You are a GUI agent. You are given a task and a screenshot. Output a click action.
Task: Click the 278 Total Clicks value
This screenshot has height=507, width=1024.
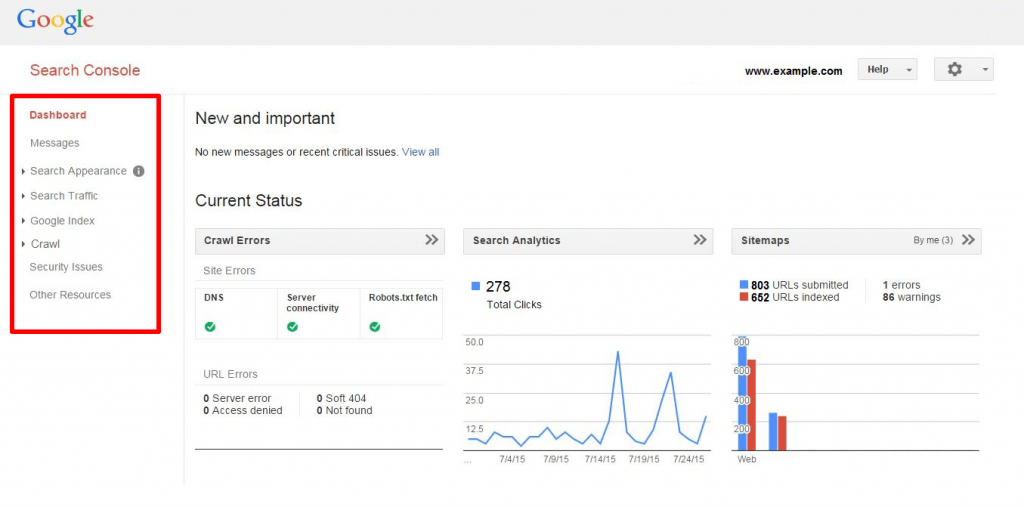coord(498,286)
